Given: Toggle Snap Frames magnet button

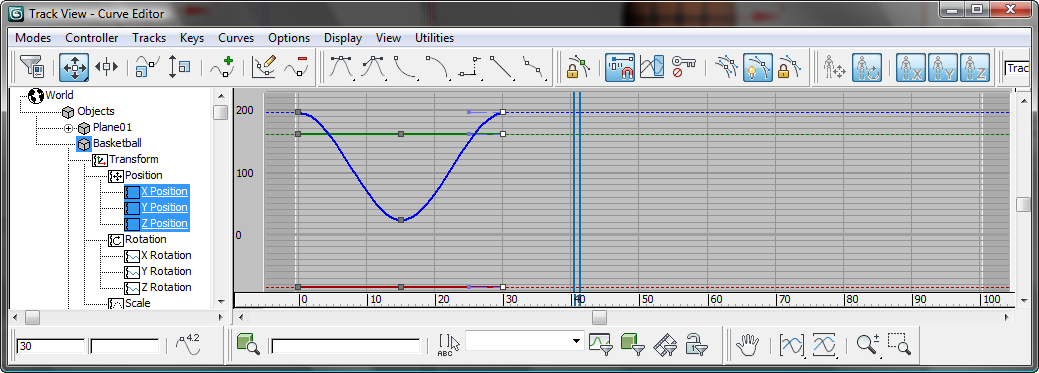Looking at the screenshot, I should click(620, 67).
